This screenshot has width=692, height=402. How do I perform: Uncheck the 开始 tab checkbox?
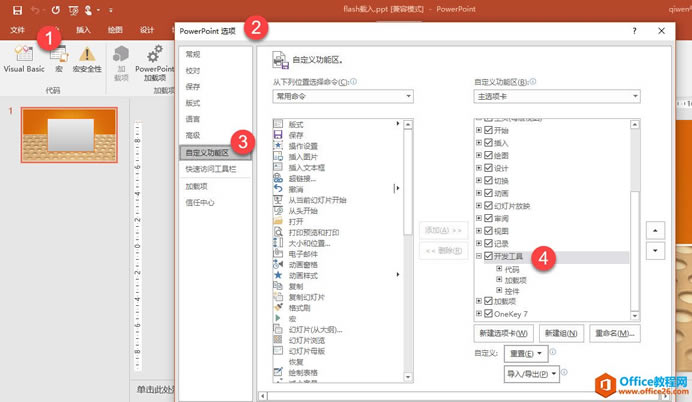point(488,130)
